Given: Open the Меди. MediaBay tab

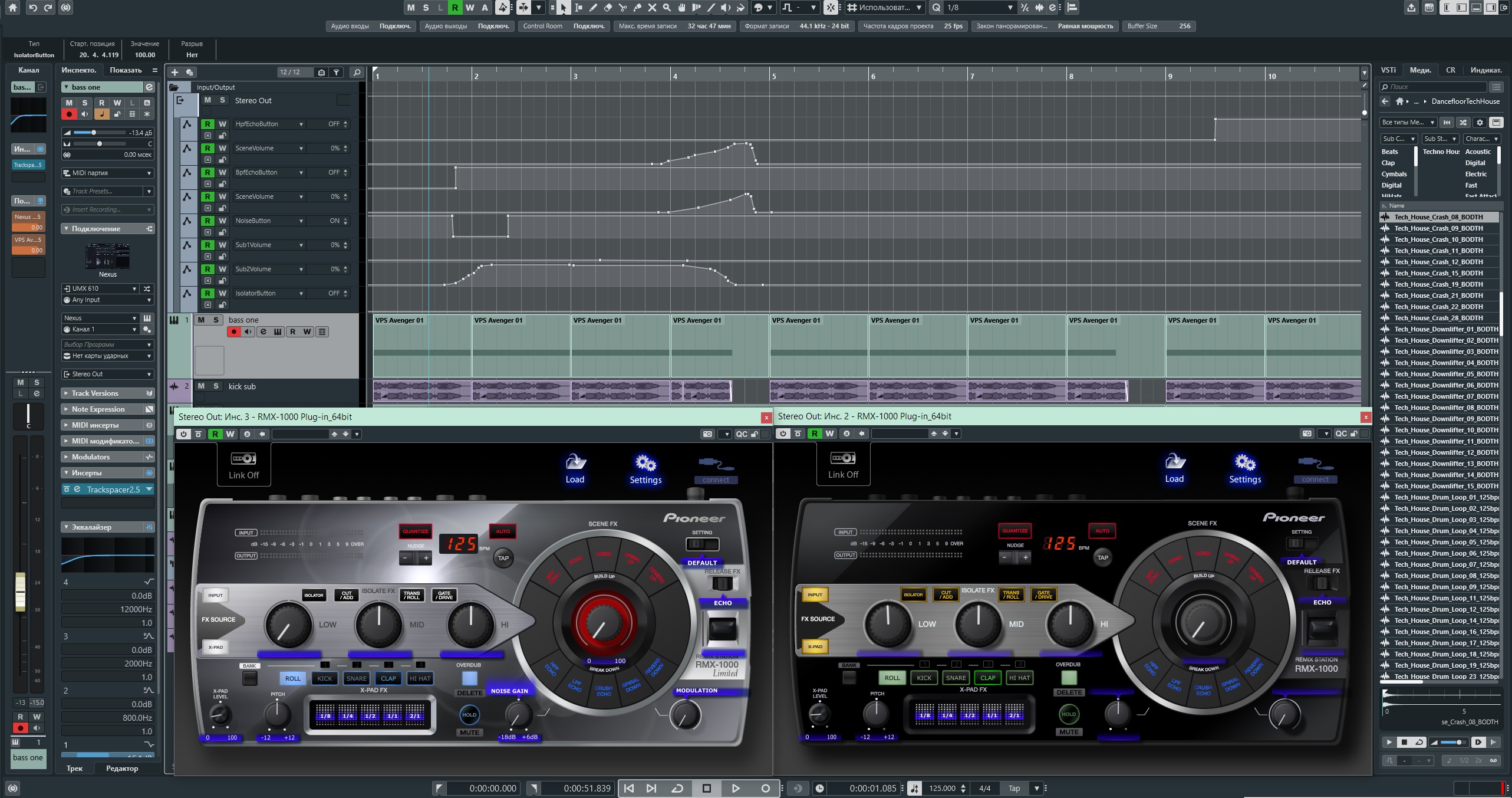Looking at the screenshot, I should click(1421, 70).
